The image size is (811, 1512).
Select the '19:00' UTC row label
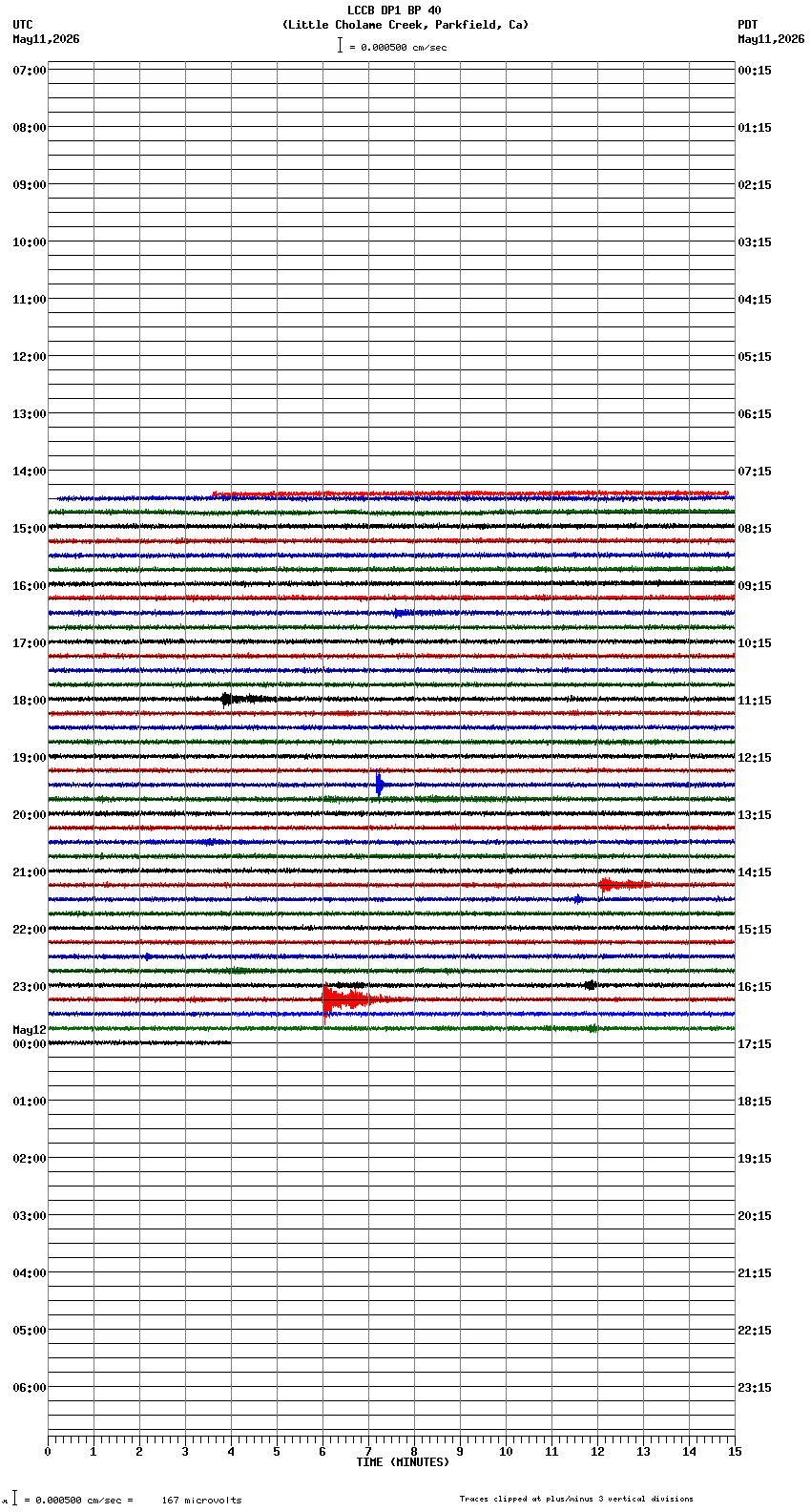[29, 758]
